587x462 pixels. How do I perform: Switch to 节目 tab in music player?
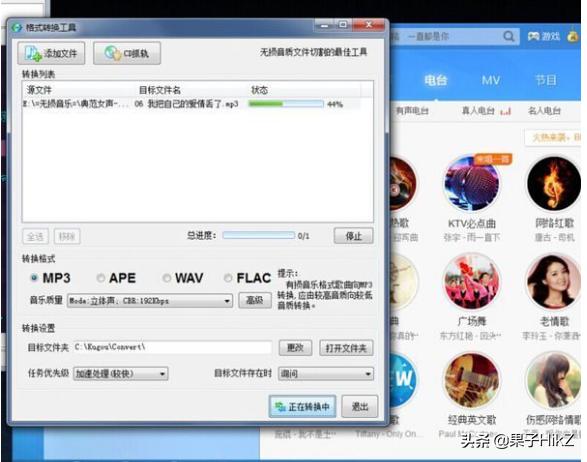coord(545,80)
